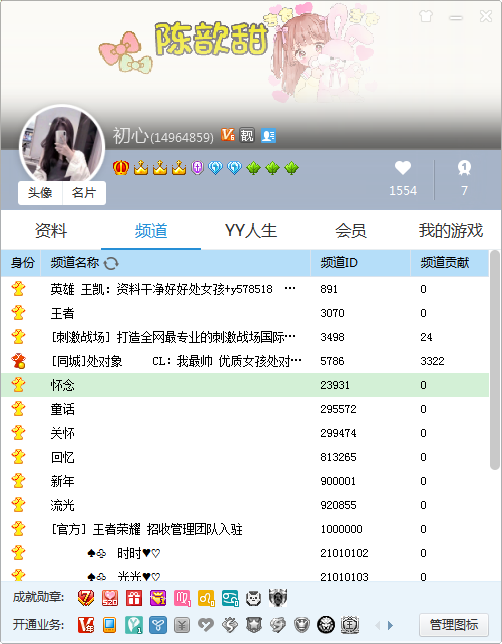Select the 新年 channel row

245,481
